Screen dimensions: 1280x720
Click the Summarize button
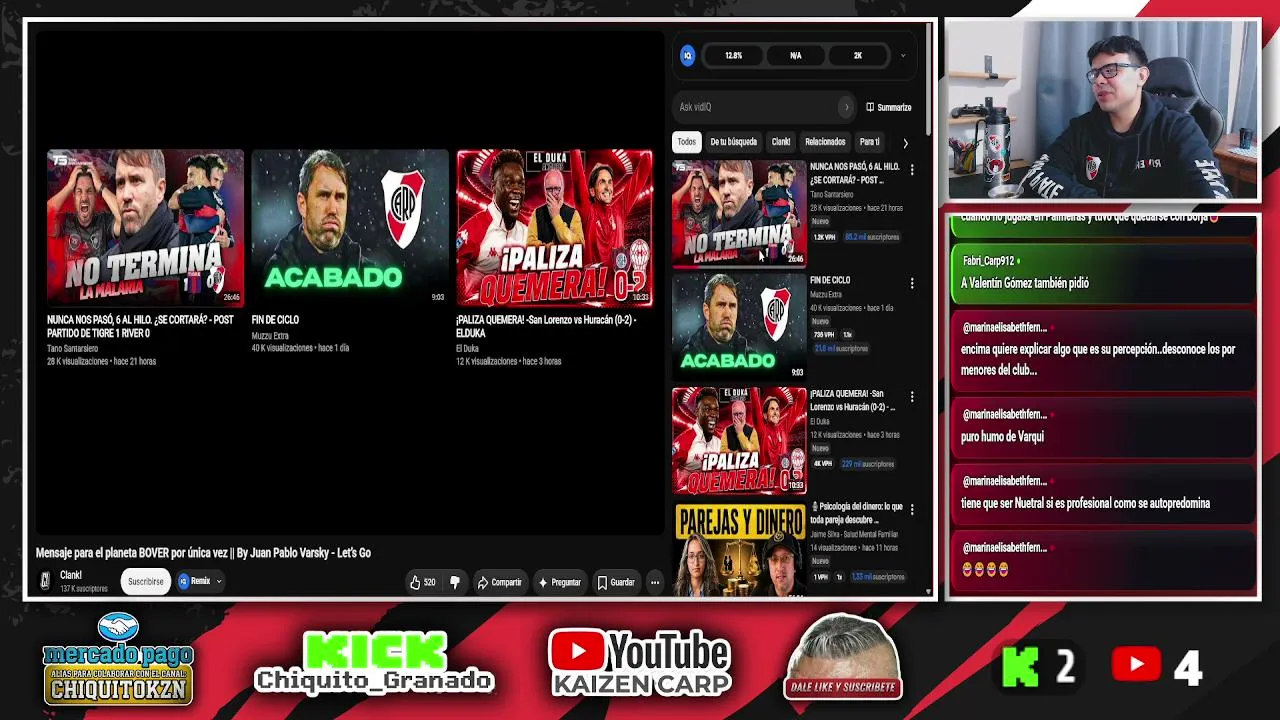(889, 107)
